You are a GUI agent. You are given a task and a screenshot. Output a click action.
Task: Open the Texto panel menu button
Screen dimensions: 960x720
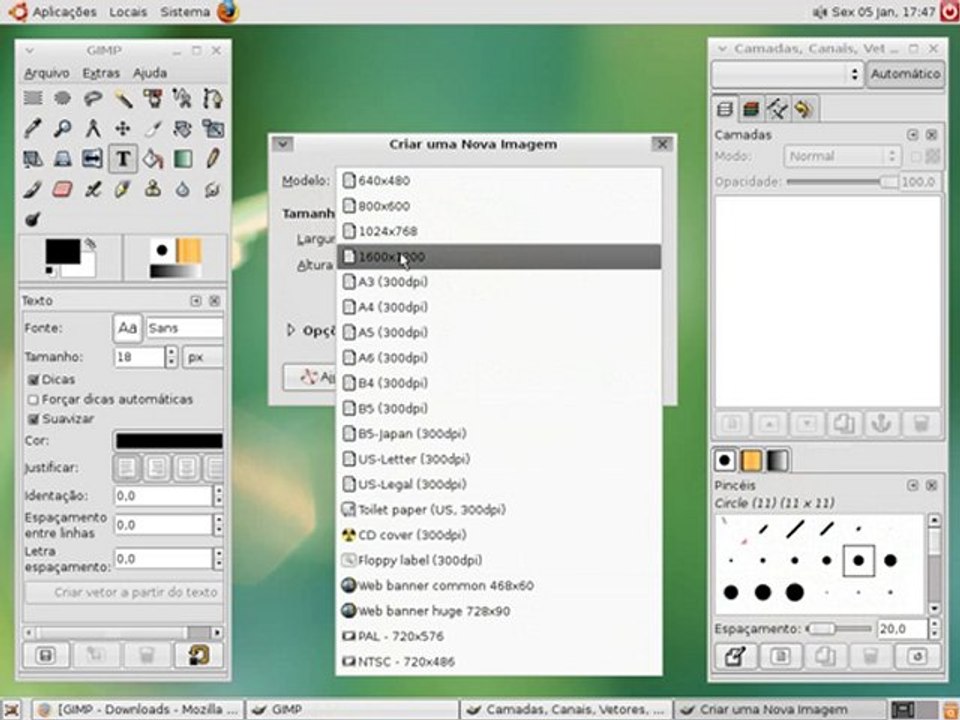(x=196, y=301)
